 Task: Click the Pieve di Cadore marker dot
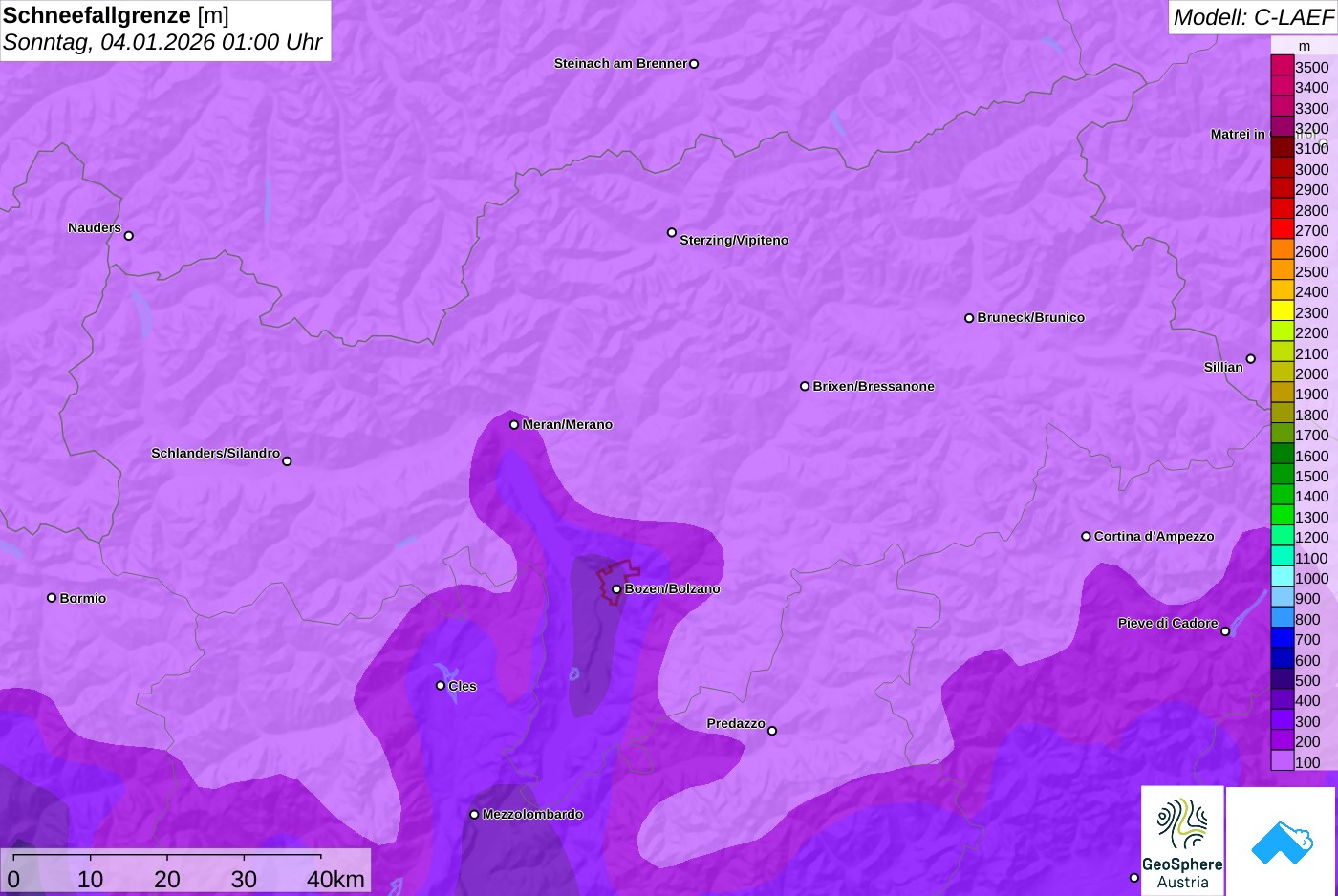click(x=1225, y=631)
